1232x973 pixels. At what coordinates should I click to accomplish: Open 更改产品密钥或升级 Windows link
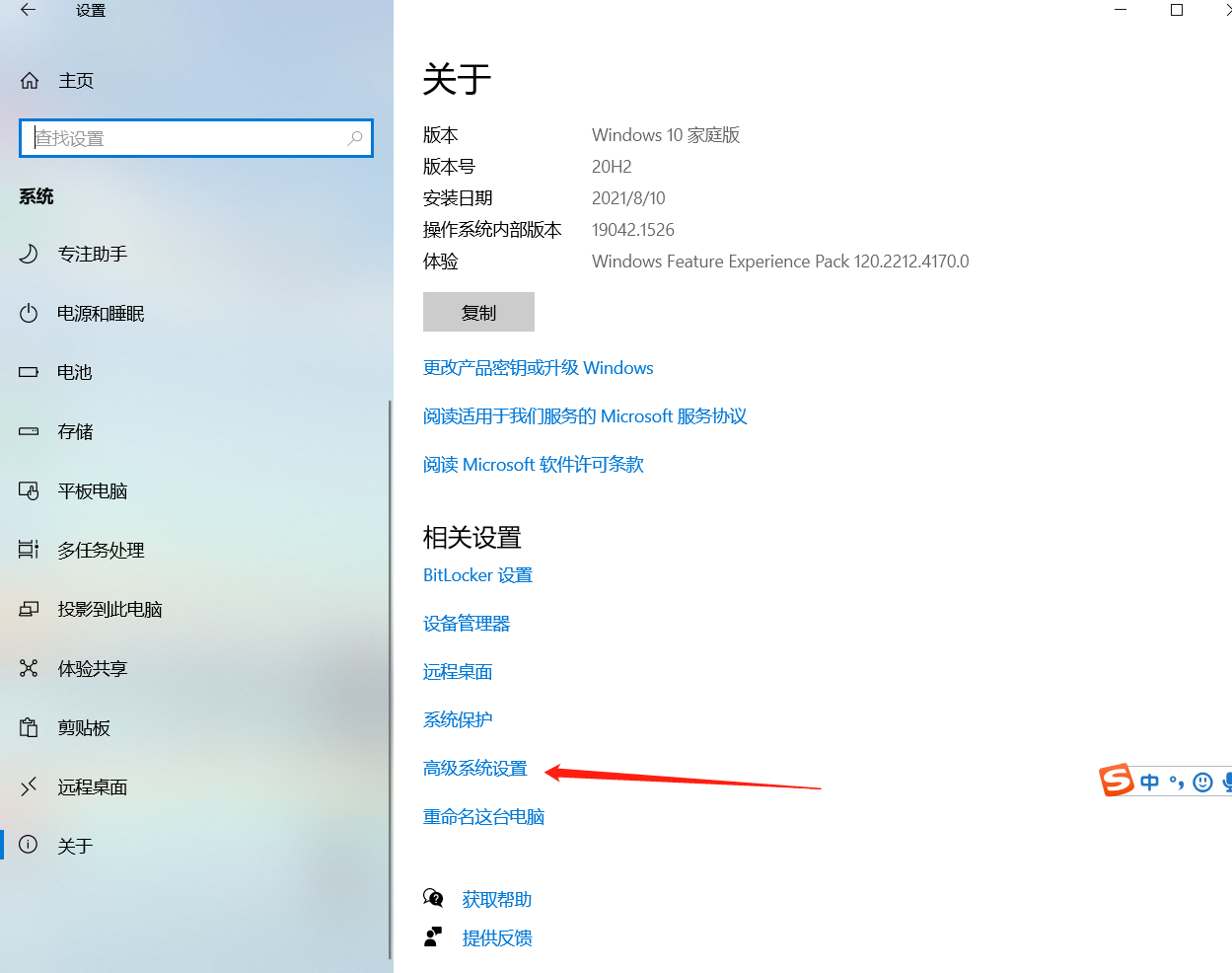pyautogui.click(x=539, y=367)
